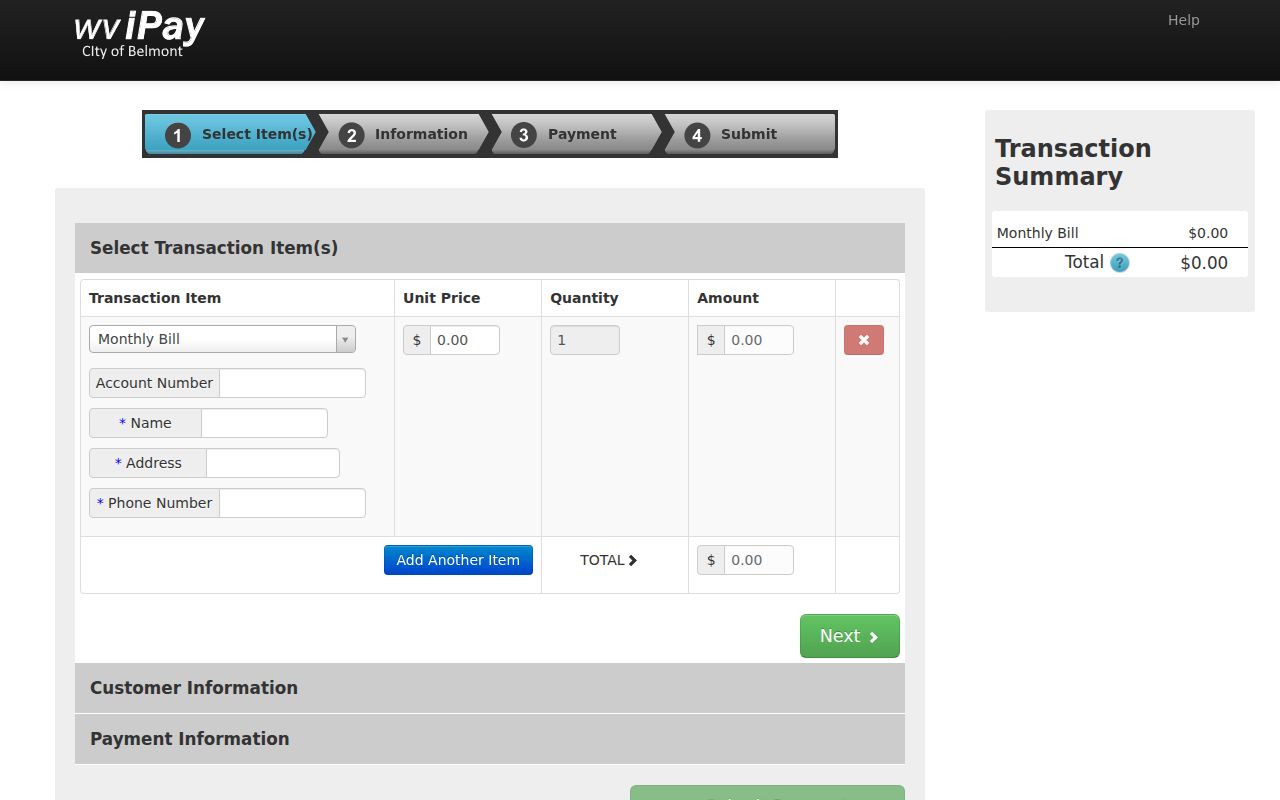Click the Name input field
1280x800 pixels.
tap(264, 423)
